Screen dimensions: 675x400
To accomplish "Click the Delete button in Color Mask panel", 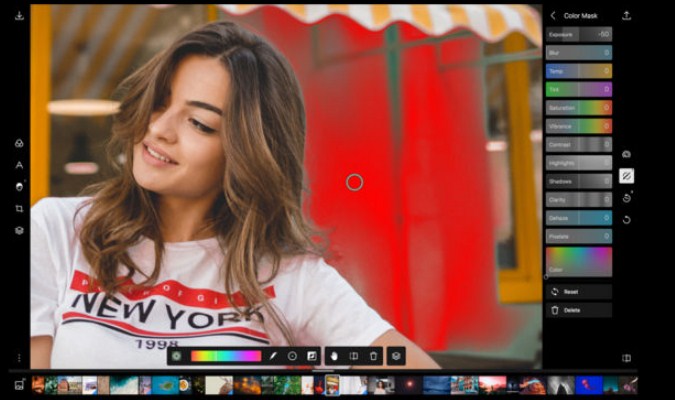I will tap(579, 310).
